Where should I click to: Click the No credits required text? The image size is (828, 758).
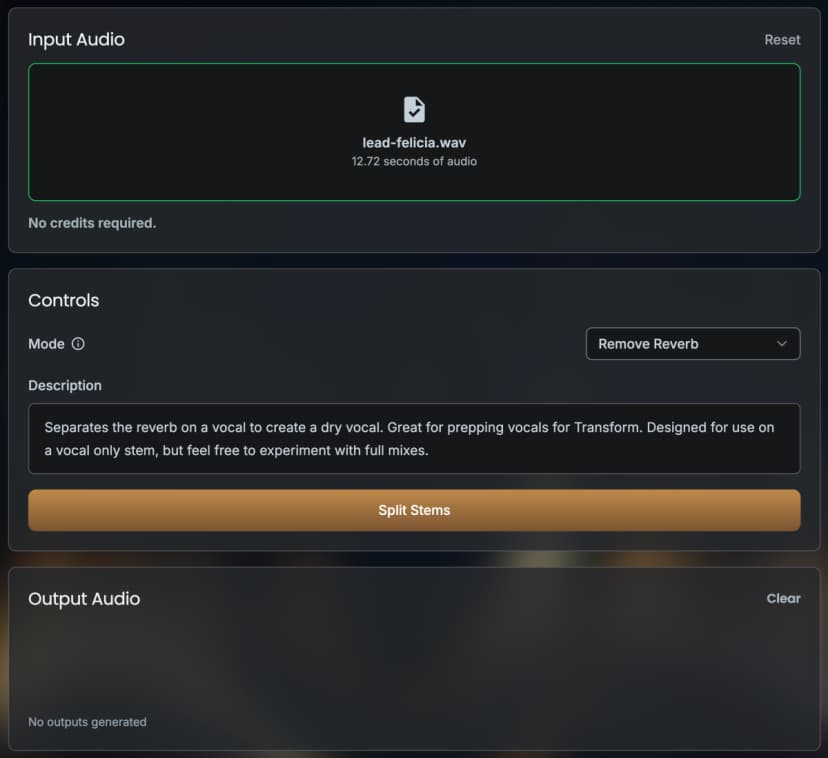click(92, 223)
